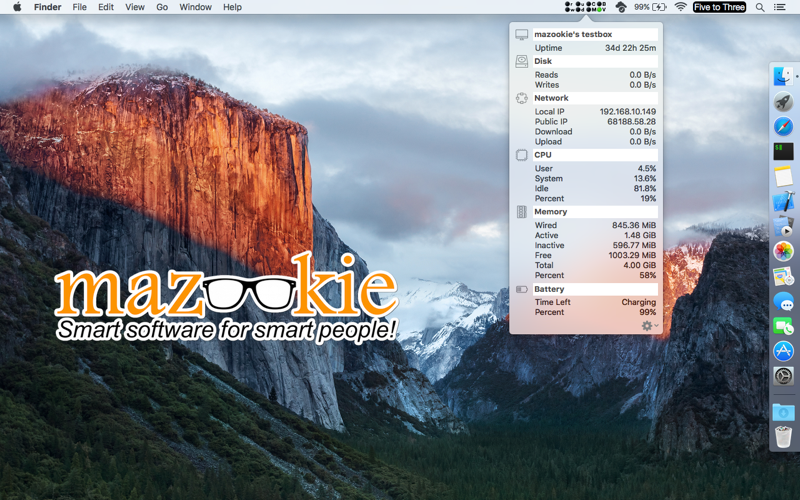The height and width of the screenshot is (500, 800).
Task: Open Xcode from the Dock
Action: tap(783, 201)
